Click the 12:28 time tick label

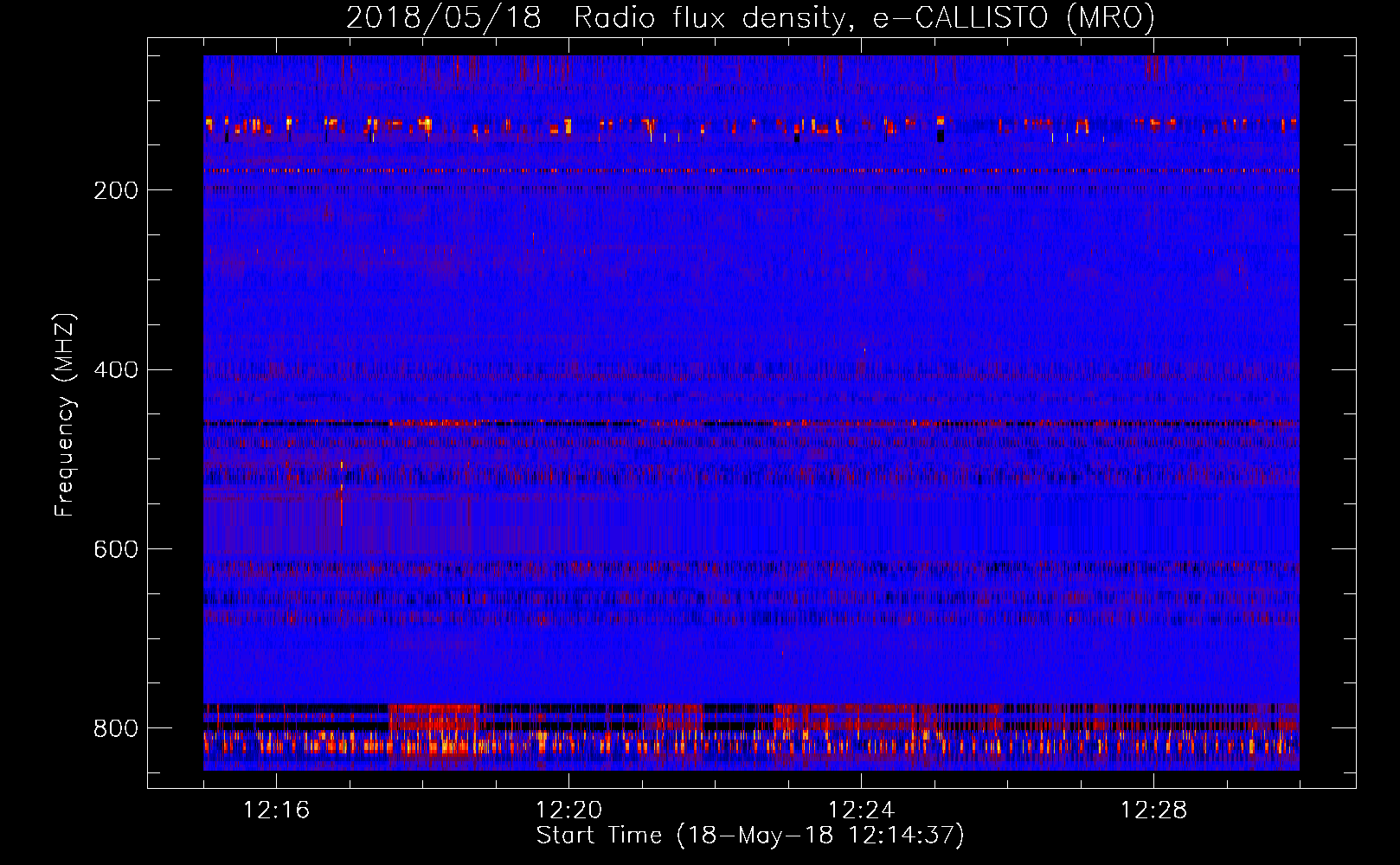(1153, 811)
